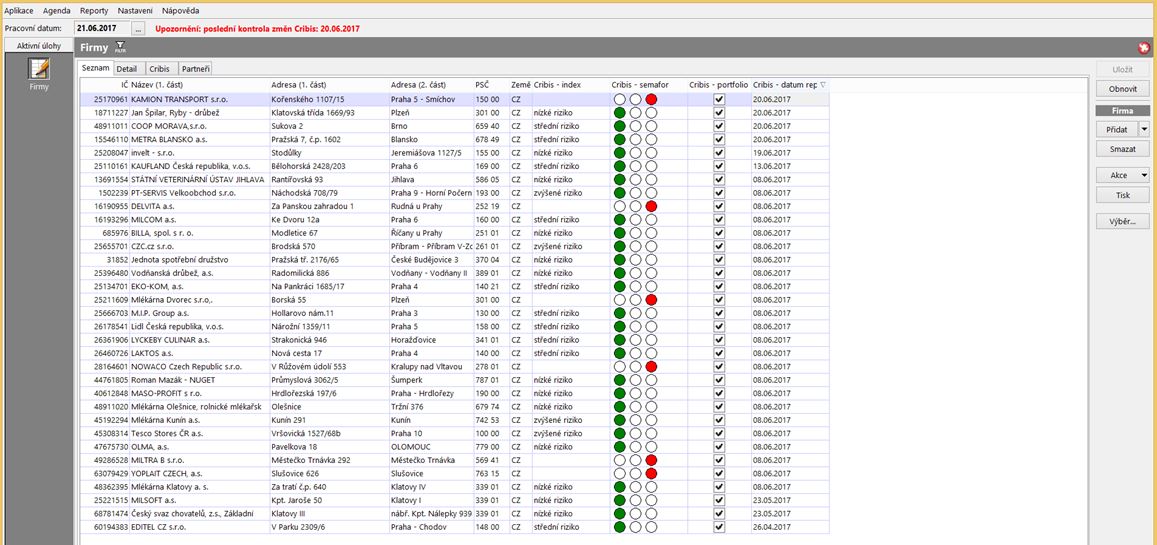Click the semaphore lights in the DELVITA a.s. row
This screenshot has height=545, width=1157.
tap(635, 206)
